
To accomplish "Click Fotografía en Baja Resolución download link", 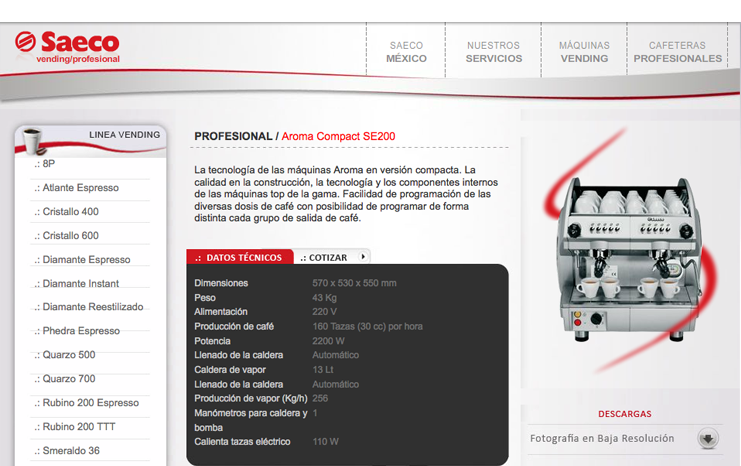I will [602, 439].
